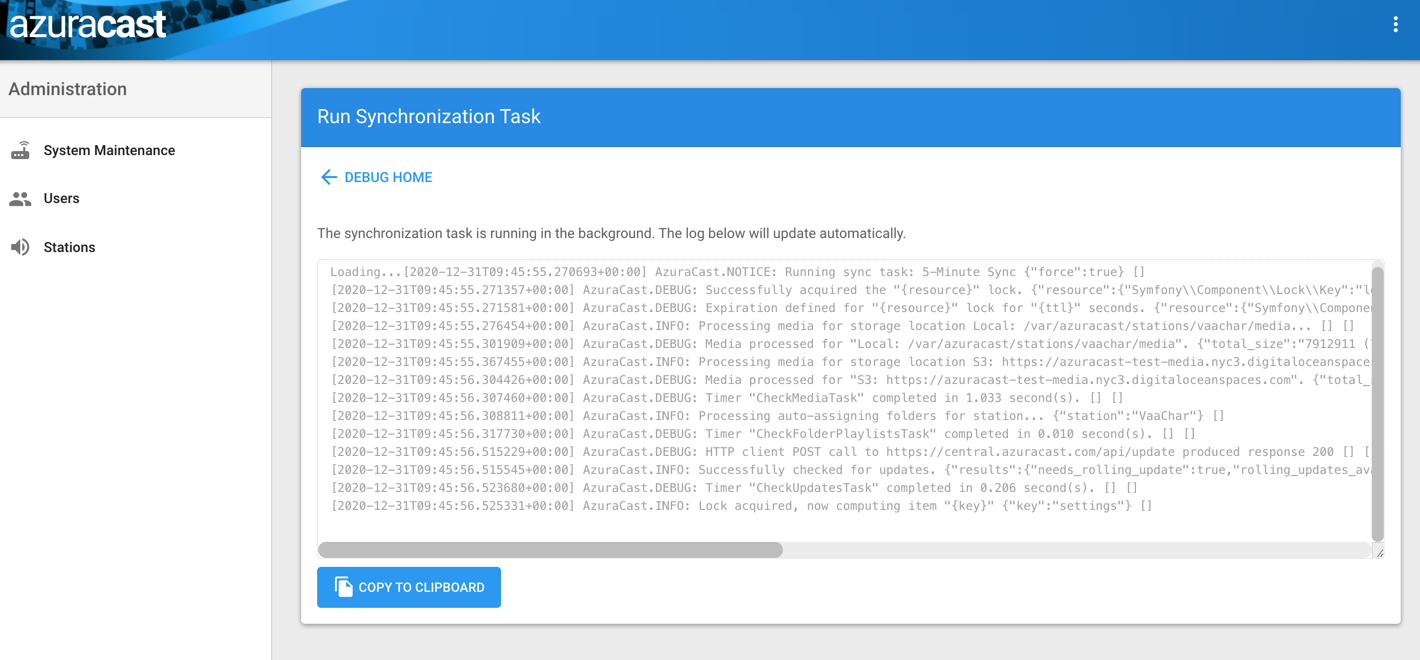Open Stations from the sidebar
This screenshot has height=660, width=1420.
(69, 247)
